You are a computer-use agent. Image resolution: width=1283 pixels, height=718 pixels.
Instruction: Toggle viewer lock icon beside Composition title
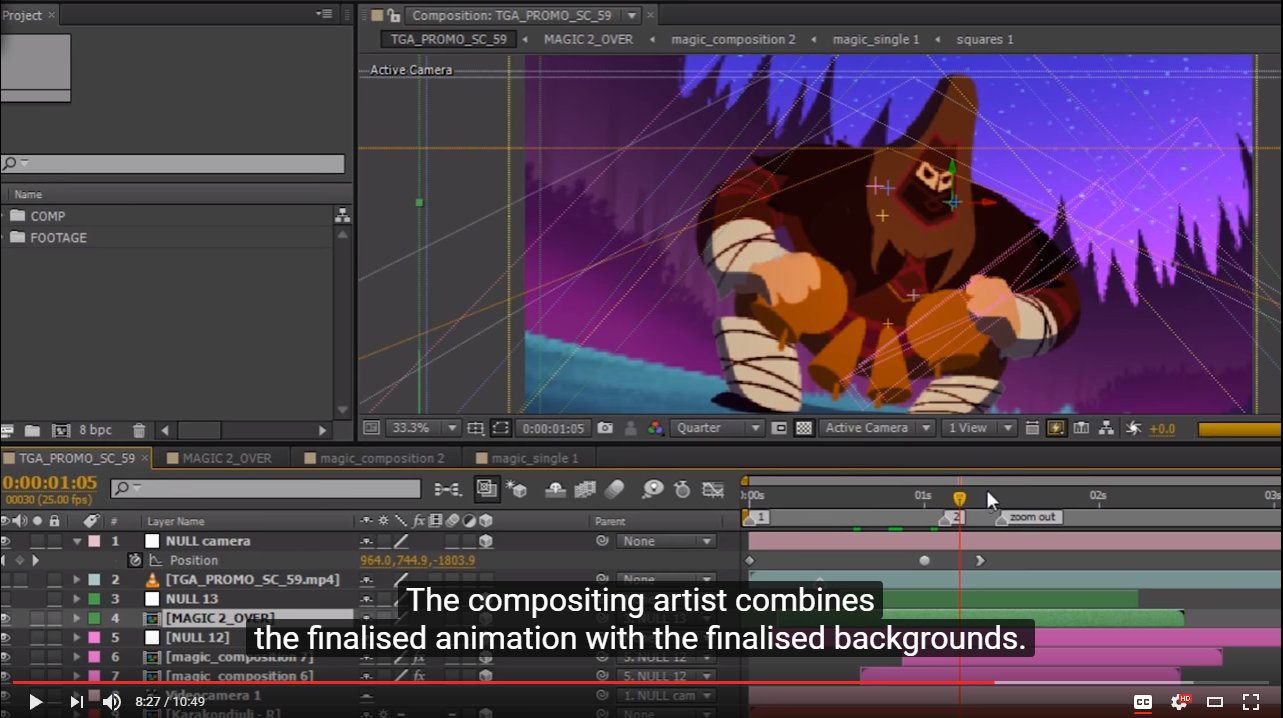(394, 15)
